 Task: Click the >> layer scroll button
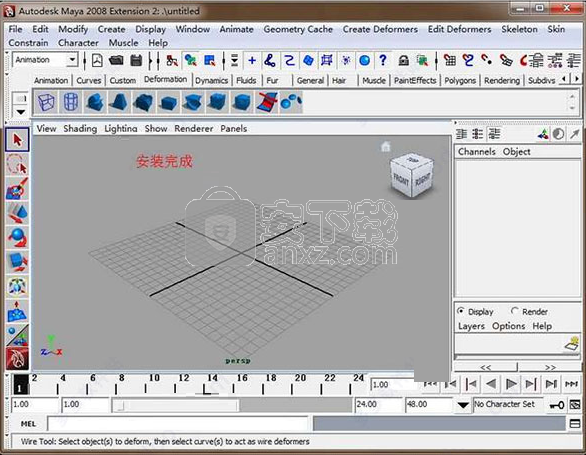click(550, 367)
